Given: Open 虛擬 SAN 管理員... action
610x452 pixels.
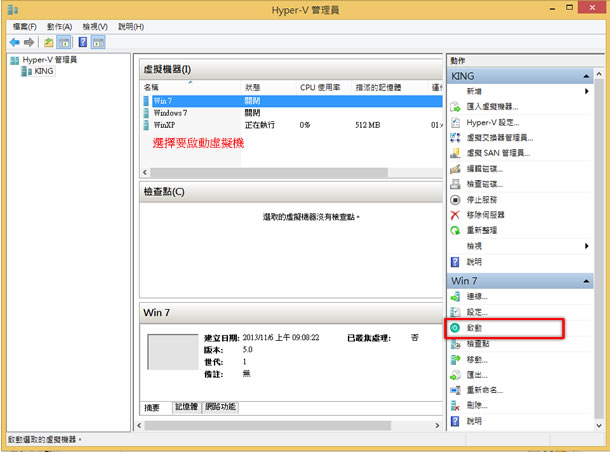Looking at the screenshot, I should (x=498, y=153).
